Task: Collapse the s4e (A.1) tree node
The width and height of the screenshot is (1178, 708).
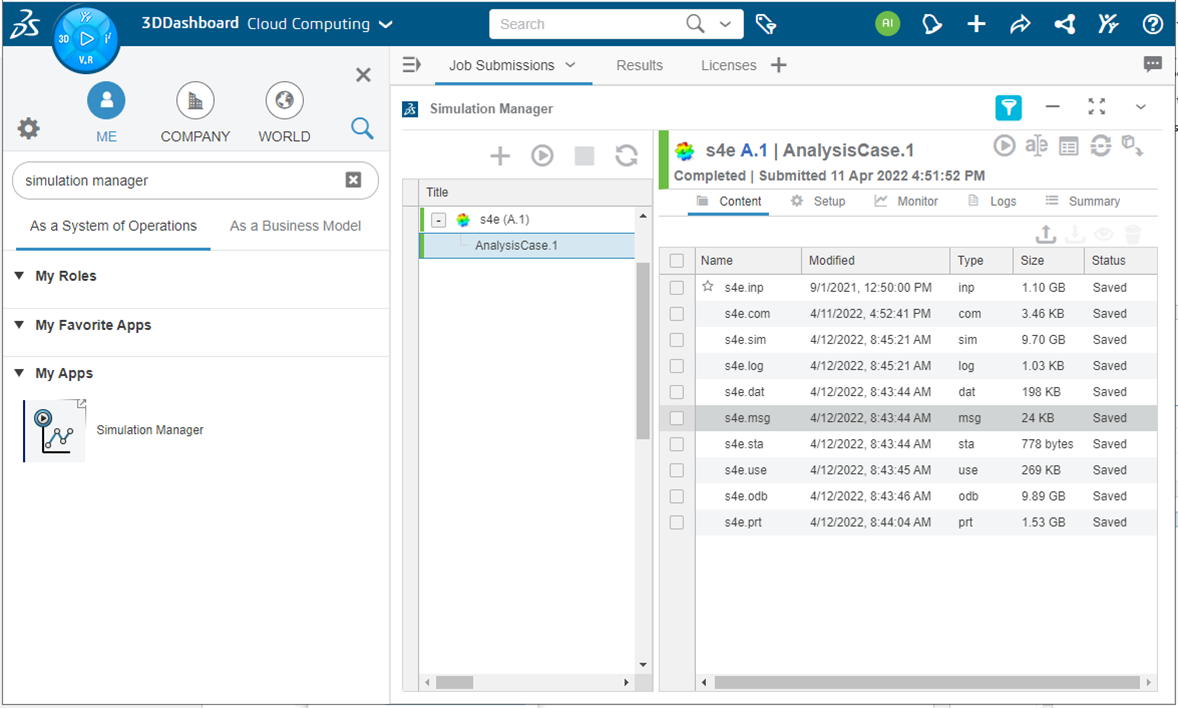Action: click(x=438, y=220)
